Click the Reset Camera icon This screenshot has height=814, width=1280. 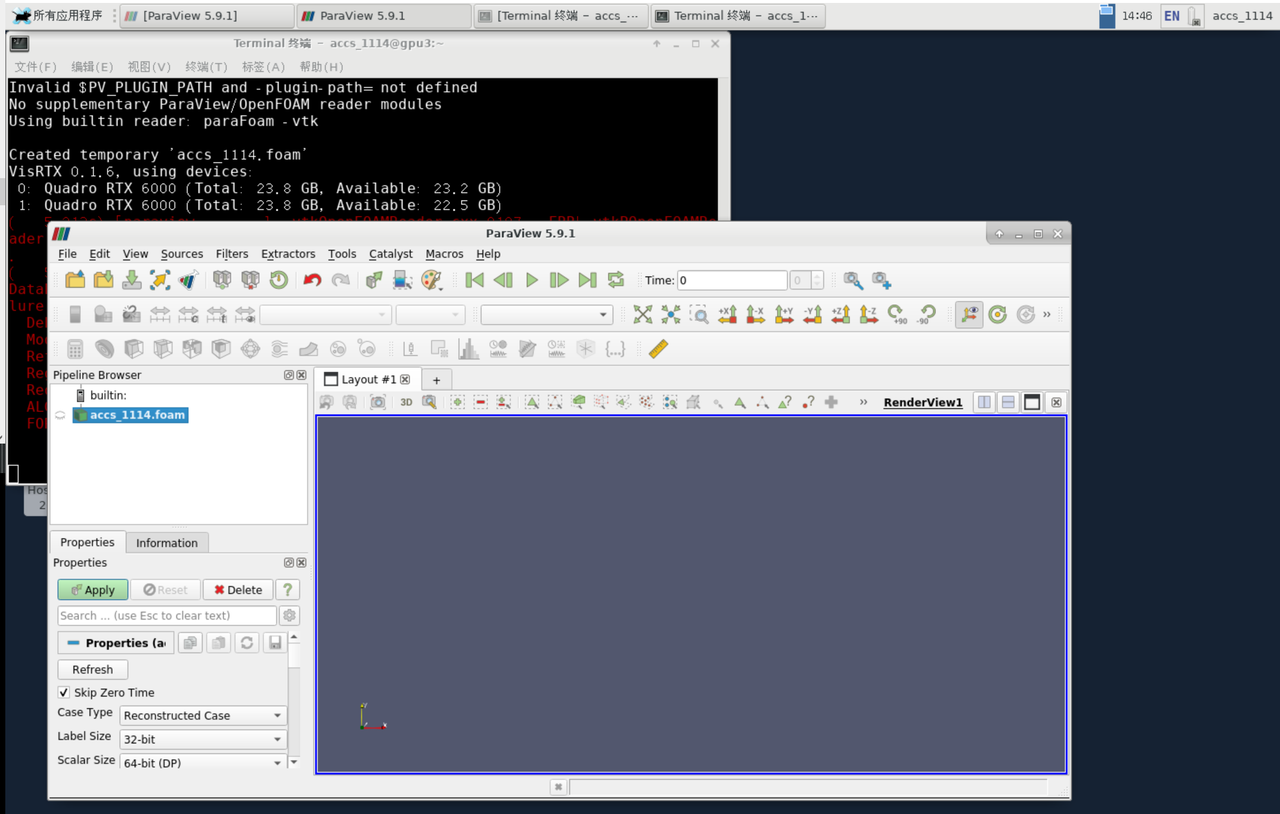point(642,315)
